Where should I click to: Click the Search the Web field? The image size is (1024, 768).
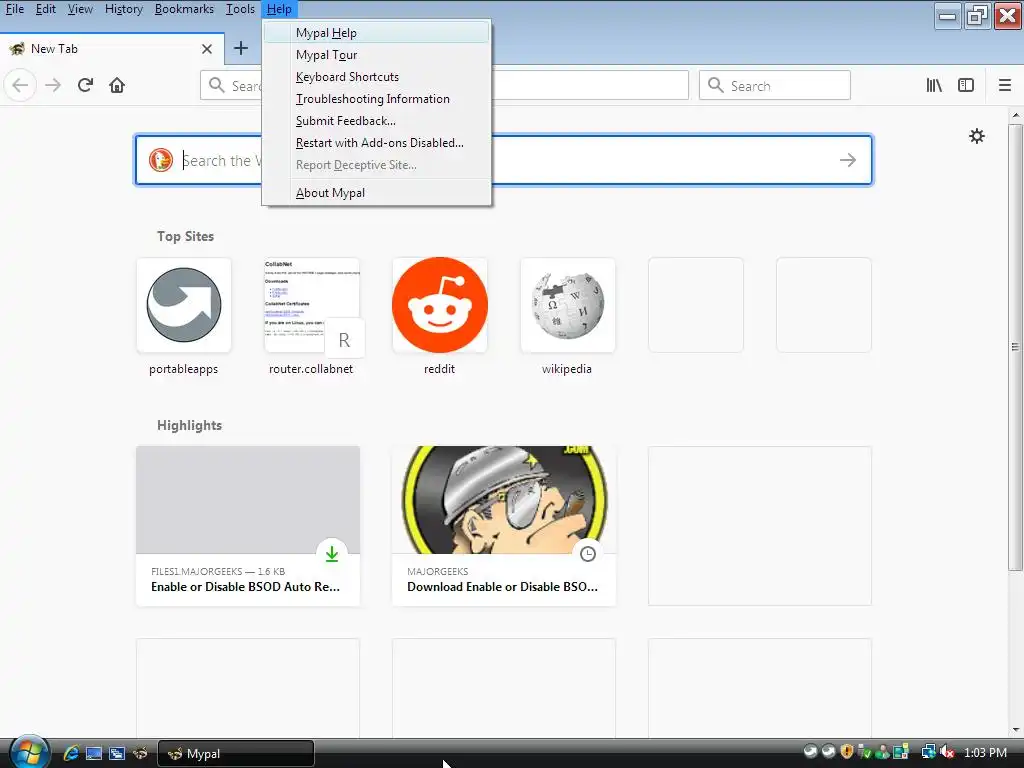pyautogui.click(x=503, y=160)
